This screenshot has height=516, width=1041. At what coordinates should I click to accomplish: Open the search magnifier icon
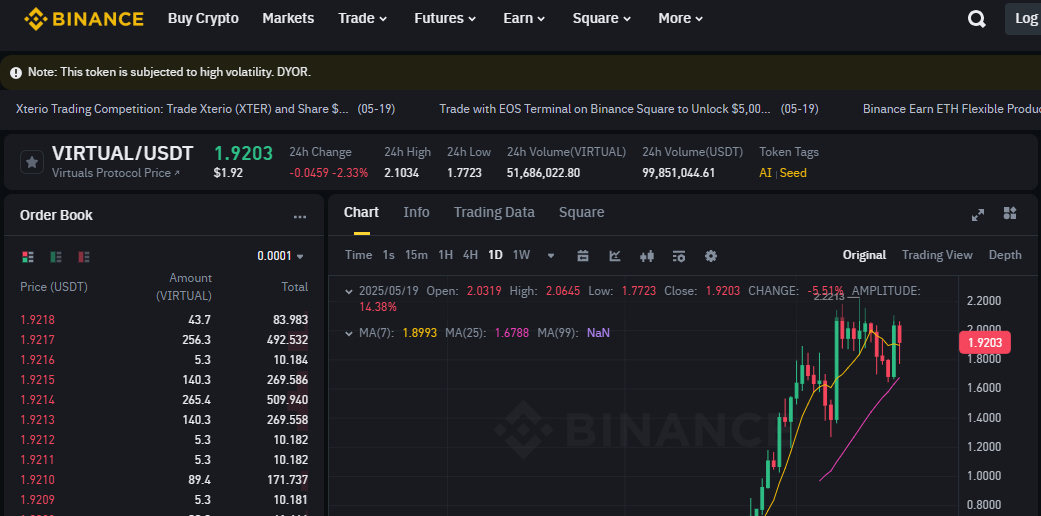coord(977,19)
